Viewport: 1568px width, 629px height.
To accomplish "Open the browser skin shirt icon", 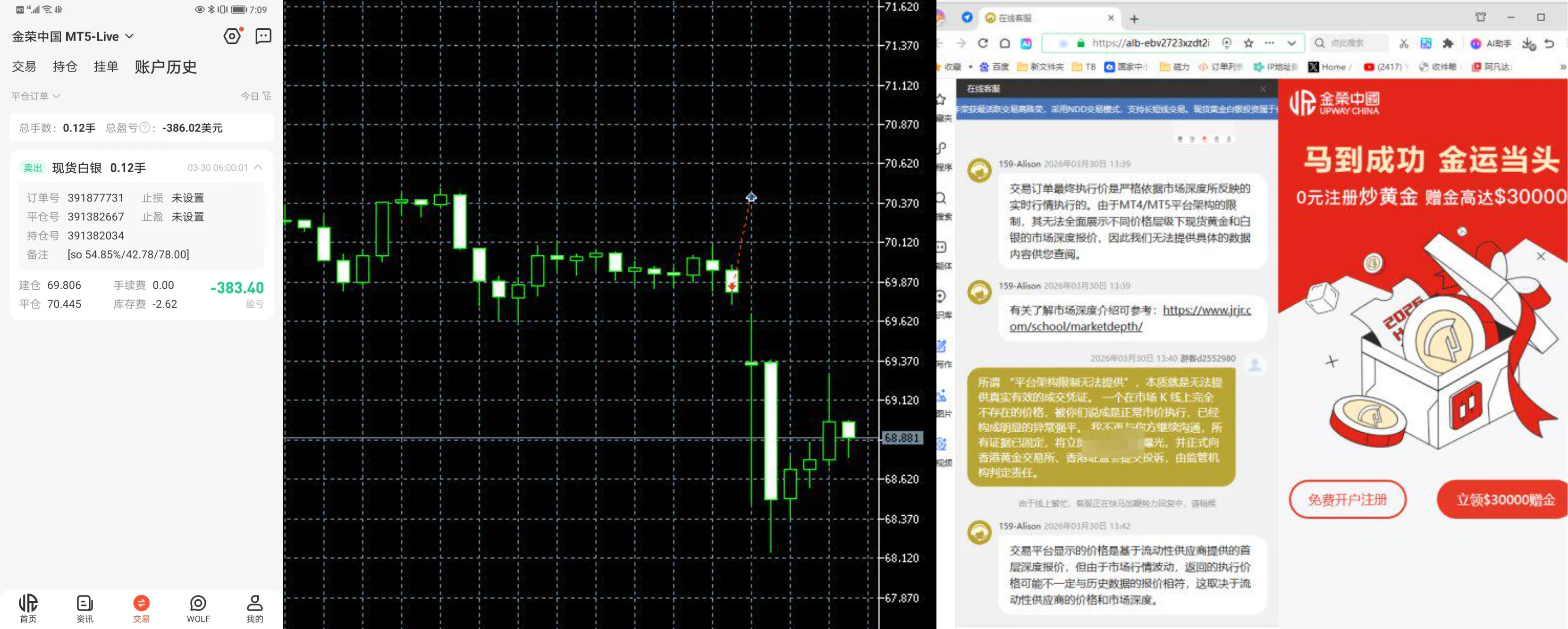I will 1480,17.
